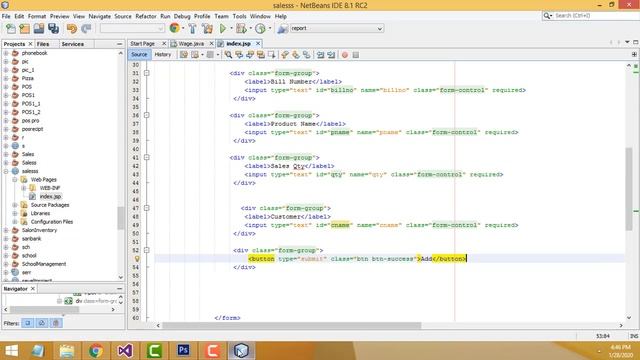640x360 pixels.
Task: Select index.jsp in project tree
Action: pyautogui.click(x=50, y=196)
